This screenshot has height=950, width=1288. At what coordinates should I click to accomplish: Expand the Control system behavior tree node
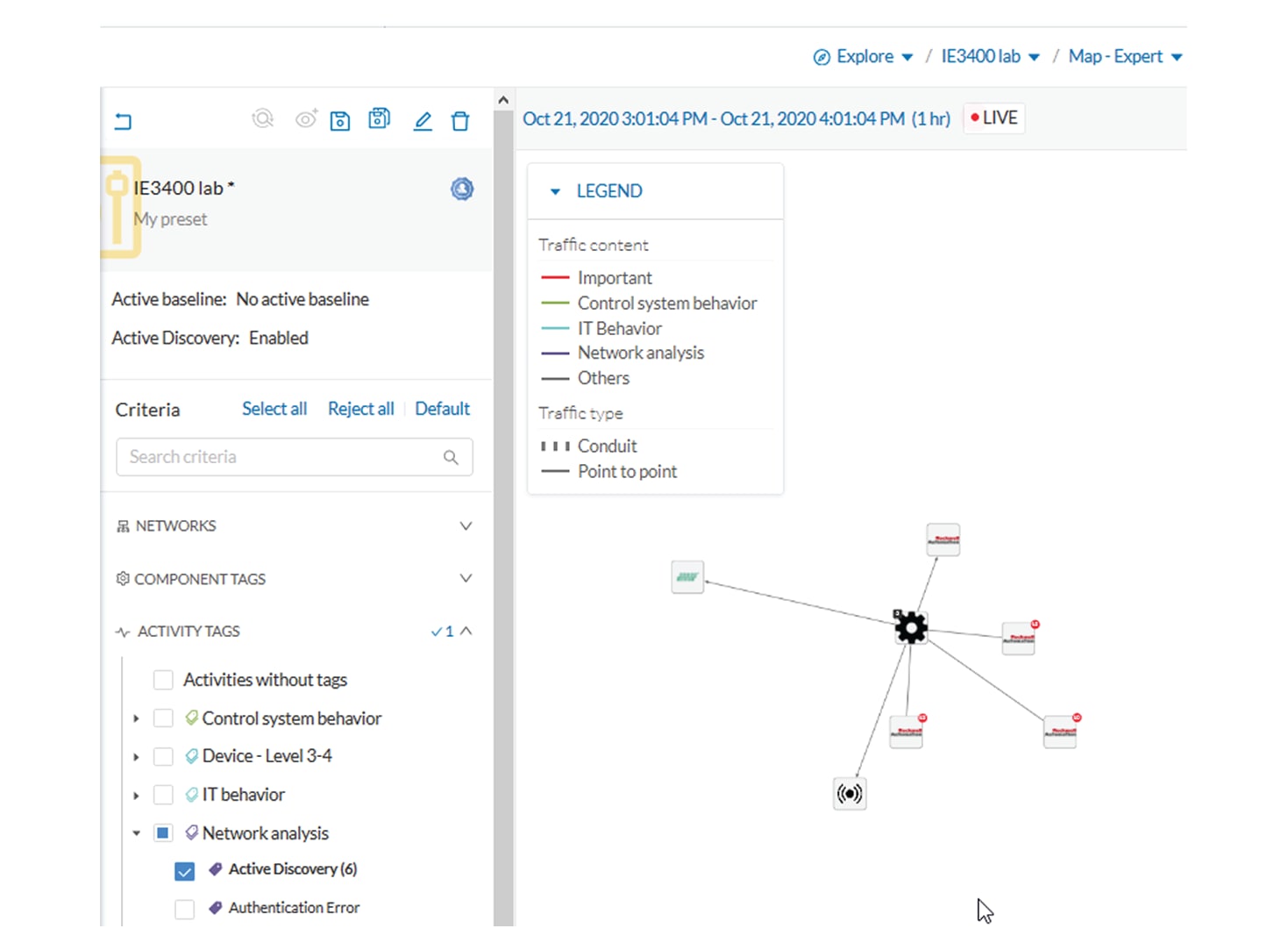click(136, 718)
